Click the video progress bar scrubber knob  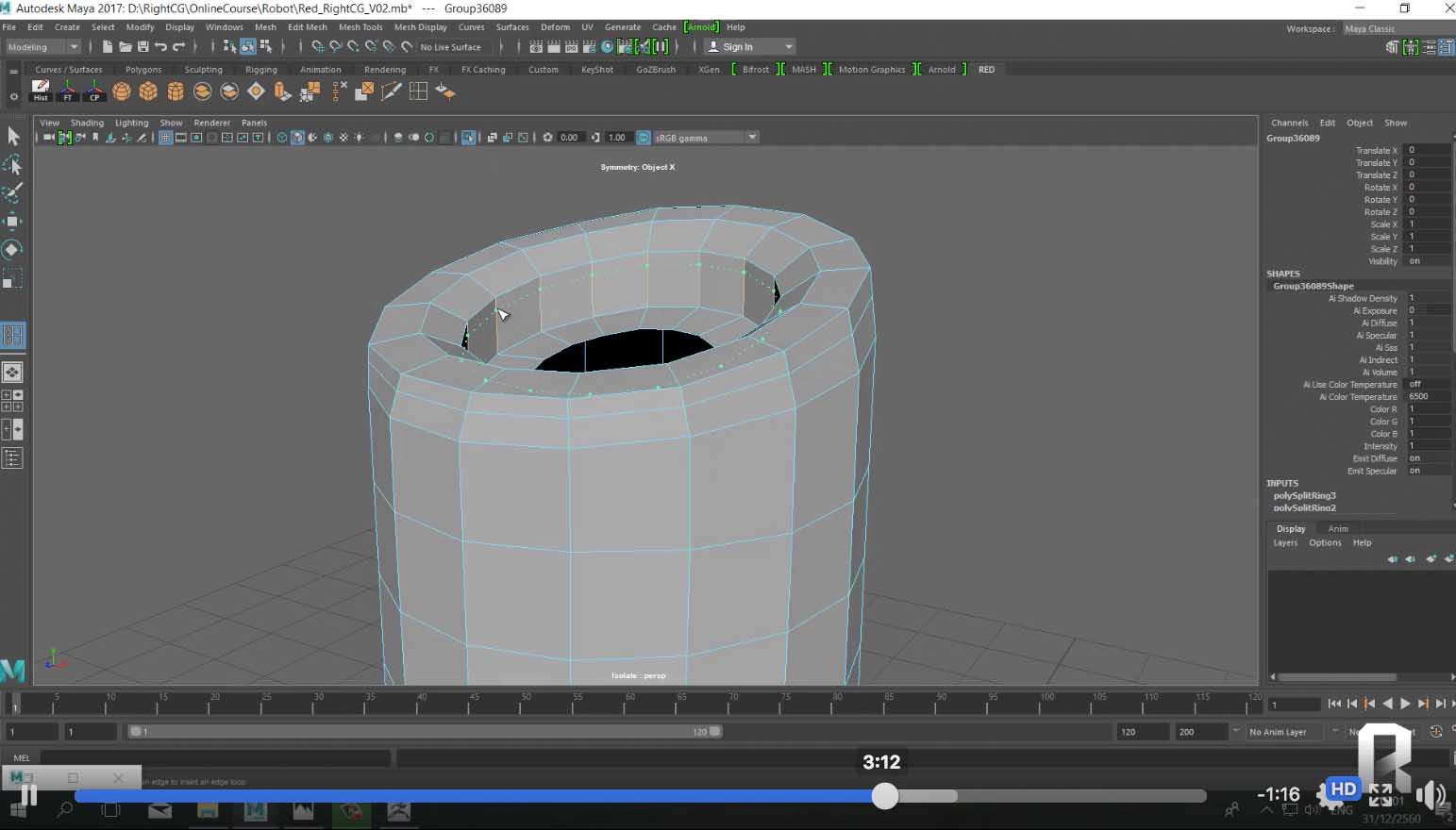tap(885, 796)
